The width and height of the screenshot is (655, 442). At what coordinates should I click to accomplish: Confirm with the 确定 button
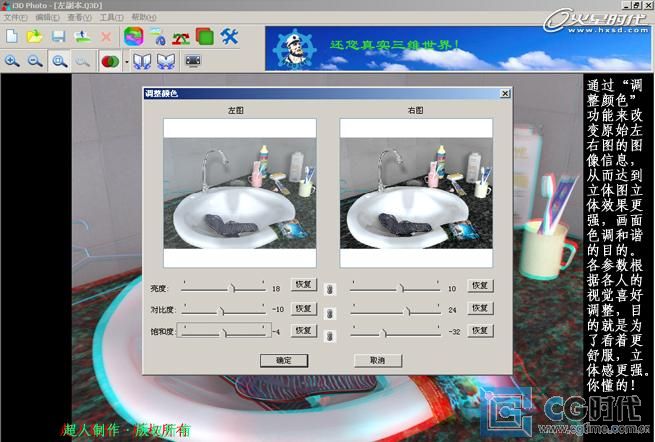click(x=284, y=361)
